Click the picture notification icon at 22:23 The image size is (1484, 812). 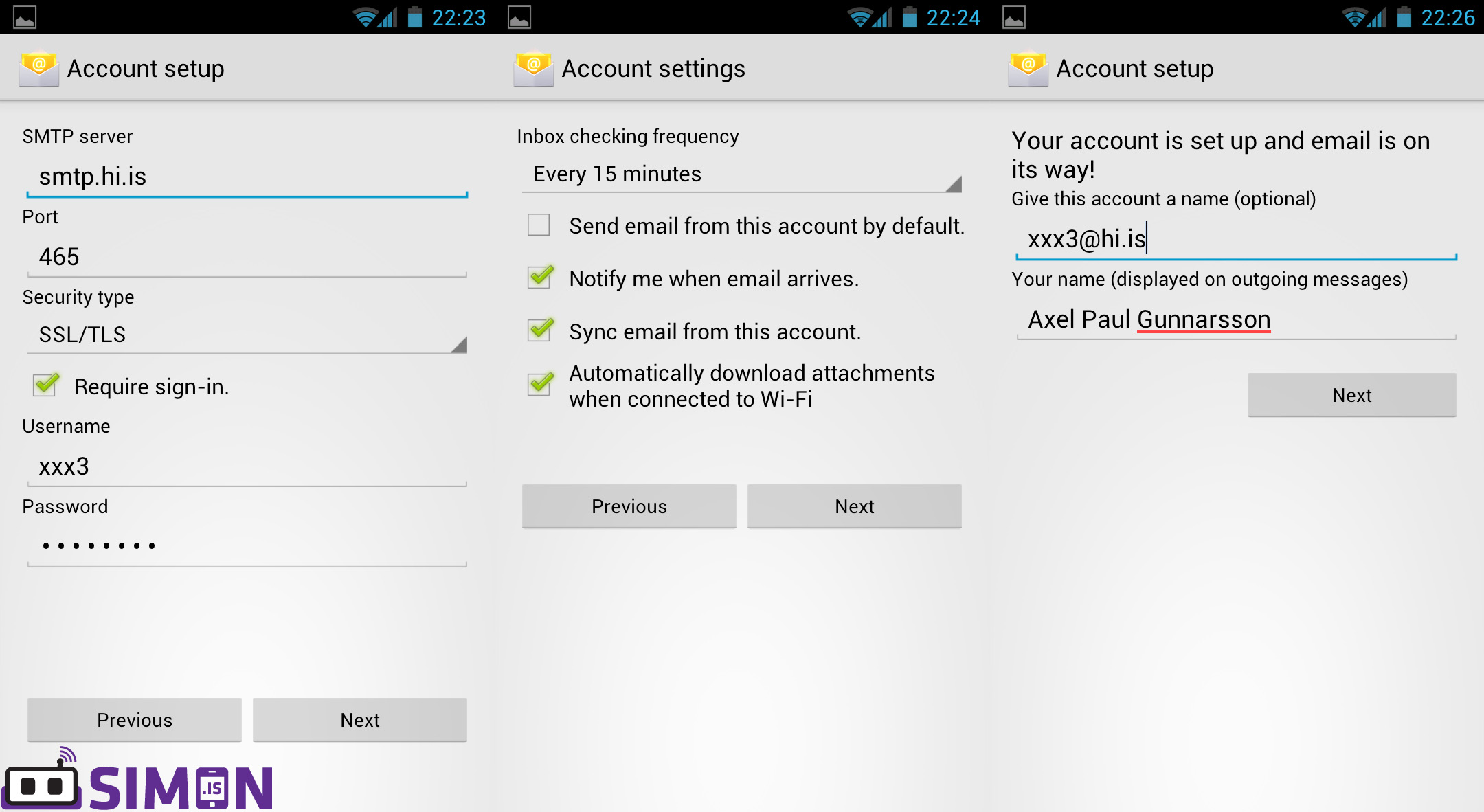pos(25,17)
